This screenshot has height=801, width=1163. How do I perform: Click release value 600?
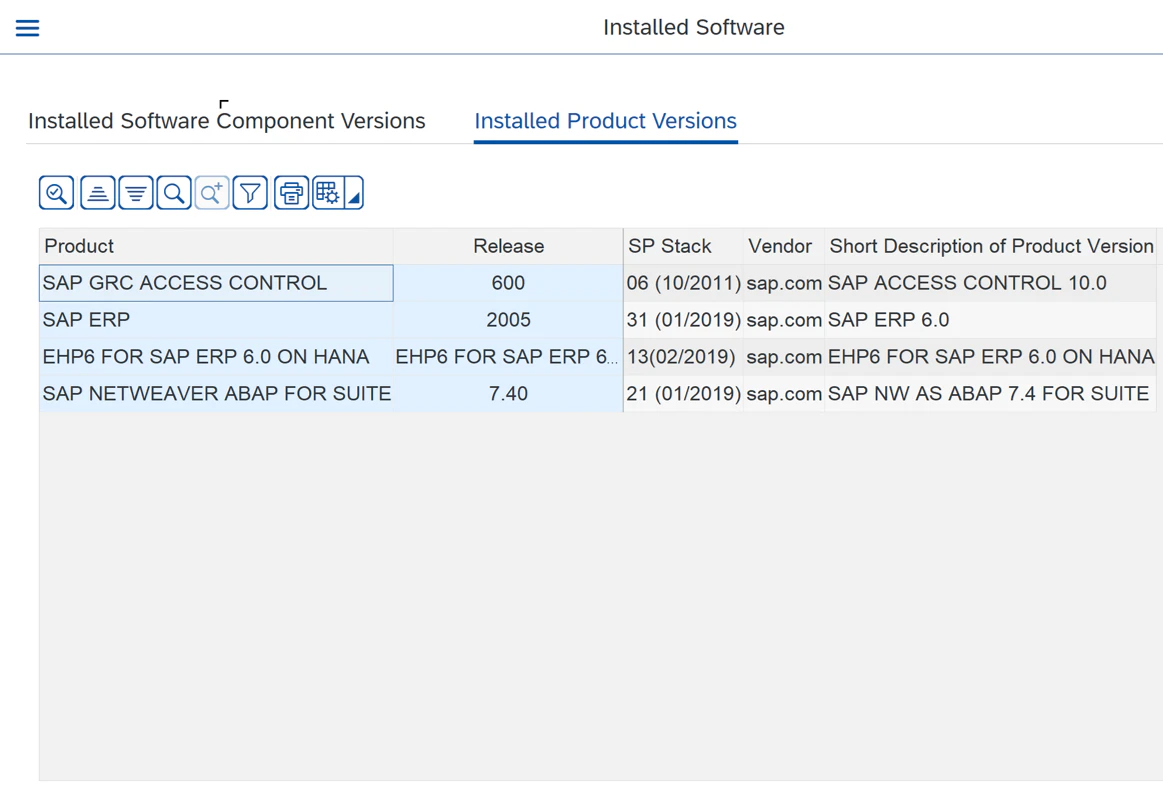(x=508, y=283)
